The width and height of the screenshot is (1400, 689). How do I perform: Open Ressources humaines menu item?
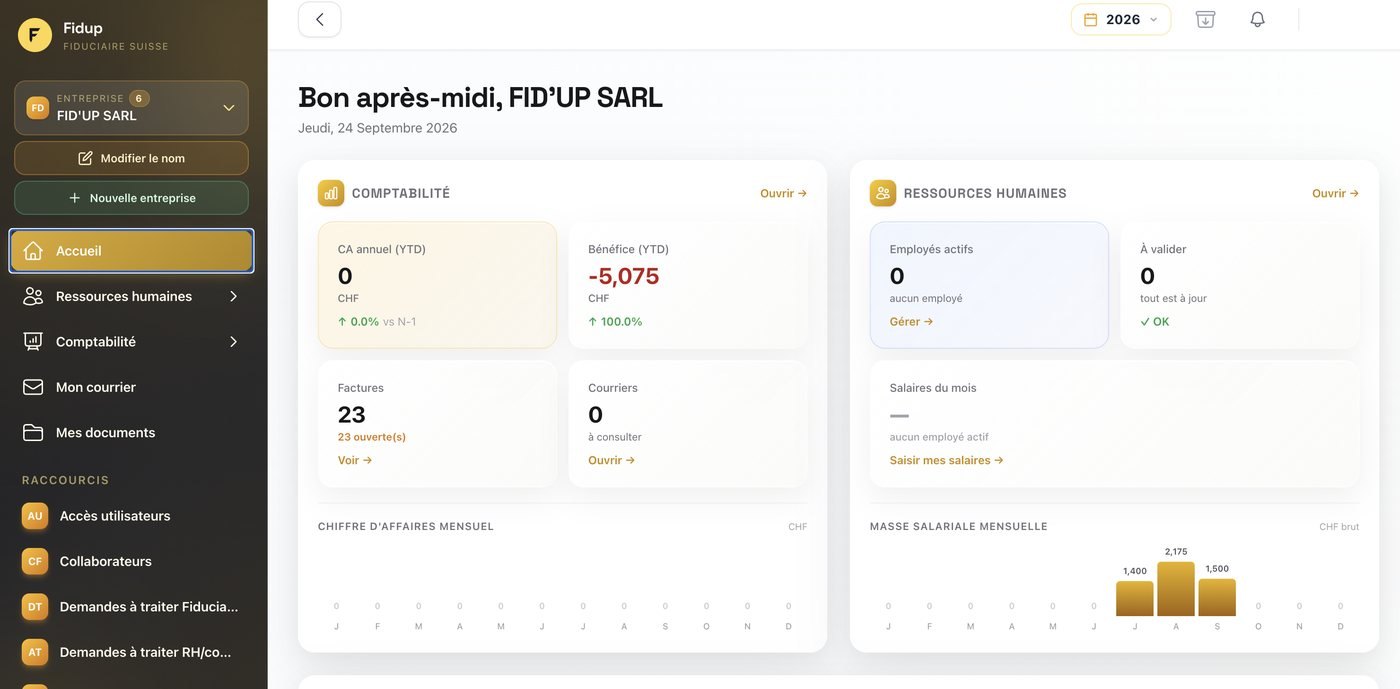[x=131, y=296]
